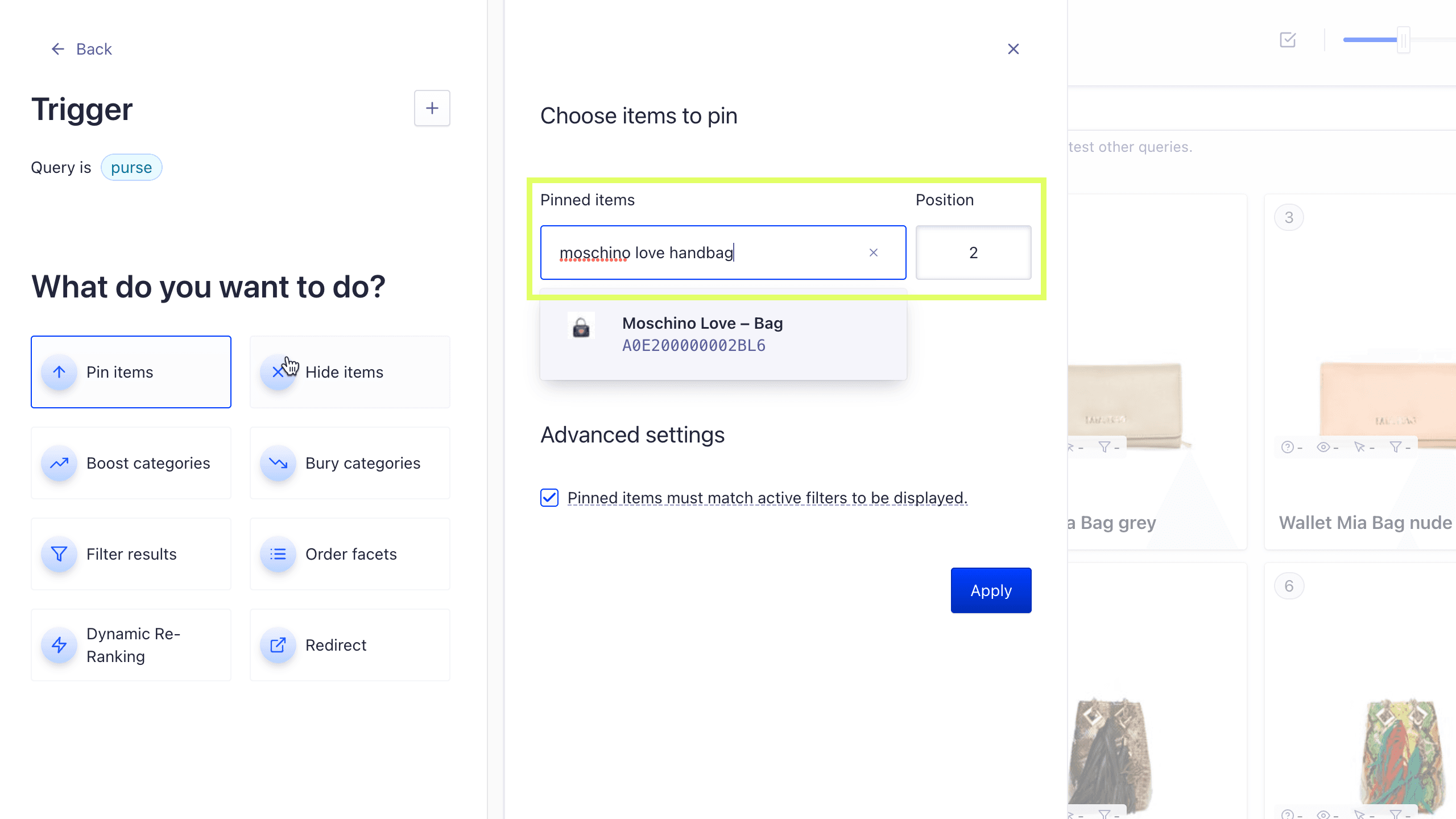The height and width of the screenshot is (819, 1456).
Task: Click product ID A0E200000002BL6
Action: pos(694,346)
